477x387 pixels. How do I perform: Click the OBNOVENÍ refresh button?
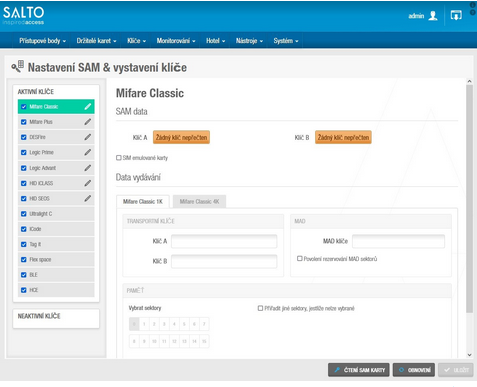[x=414, y=370]
